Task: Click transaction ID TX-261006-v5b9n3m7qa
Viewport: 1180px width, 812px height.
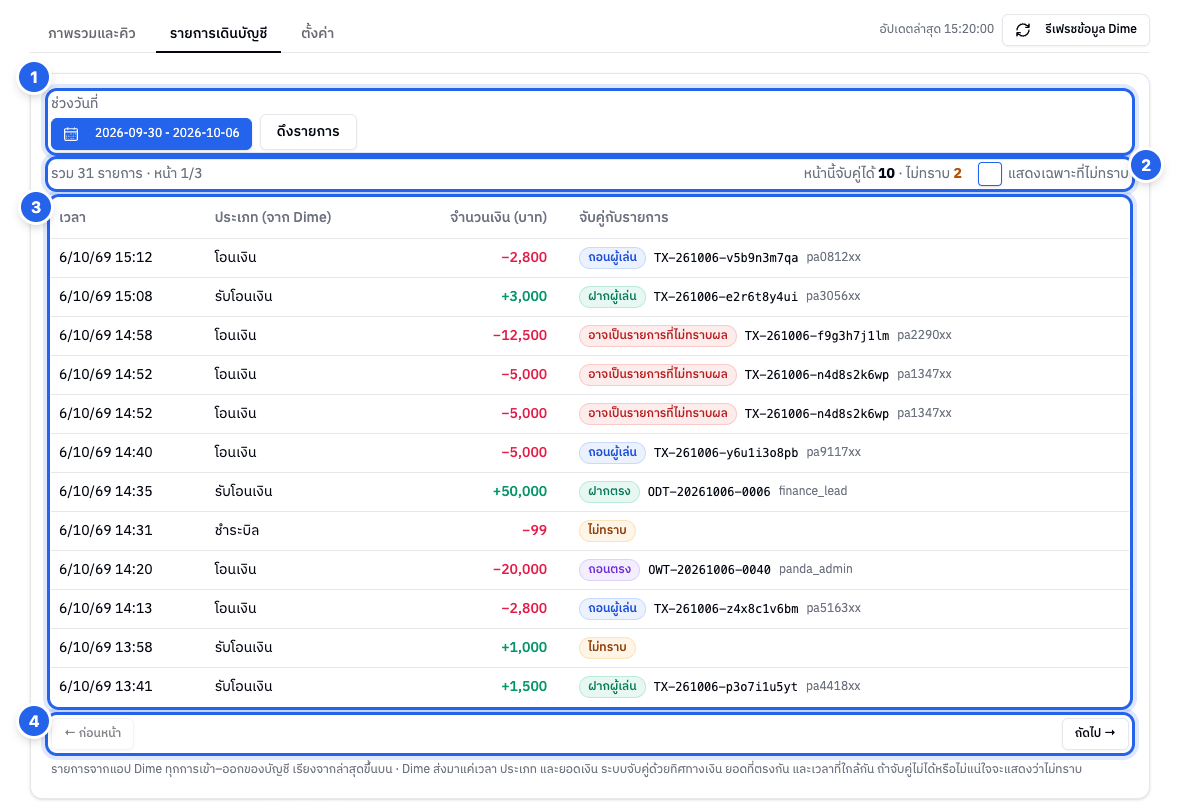Action: pyautogui.click(x=725, y=257)
